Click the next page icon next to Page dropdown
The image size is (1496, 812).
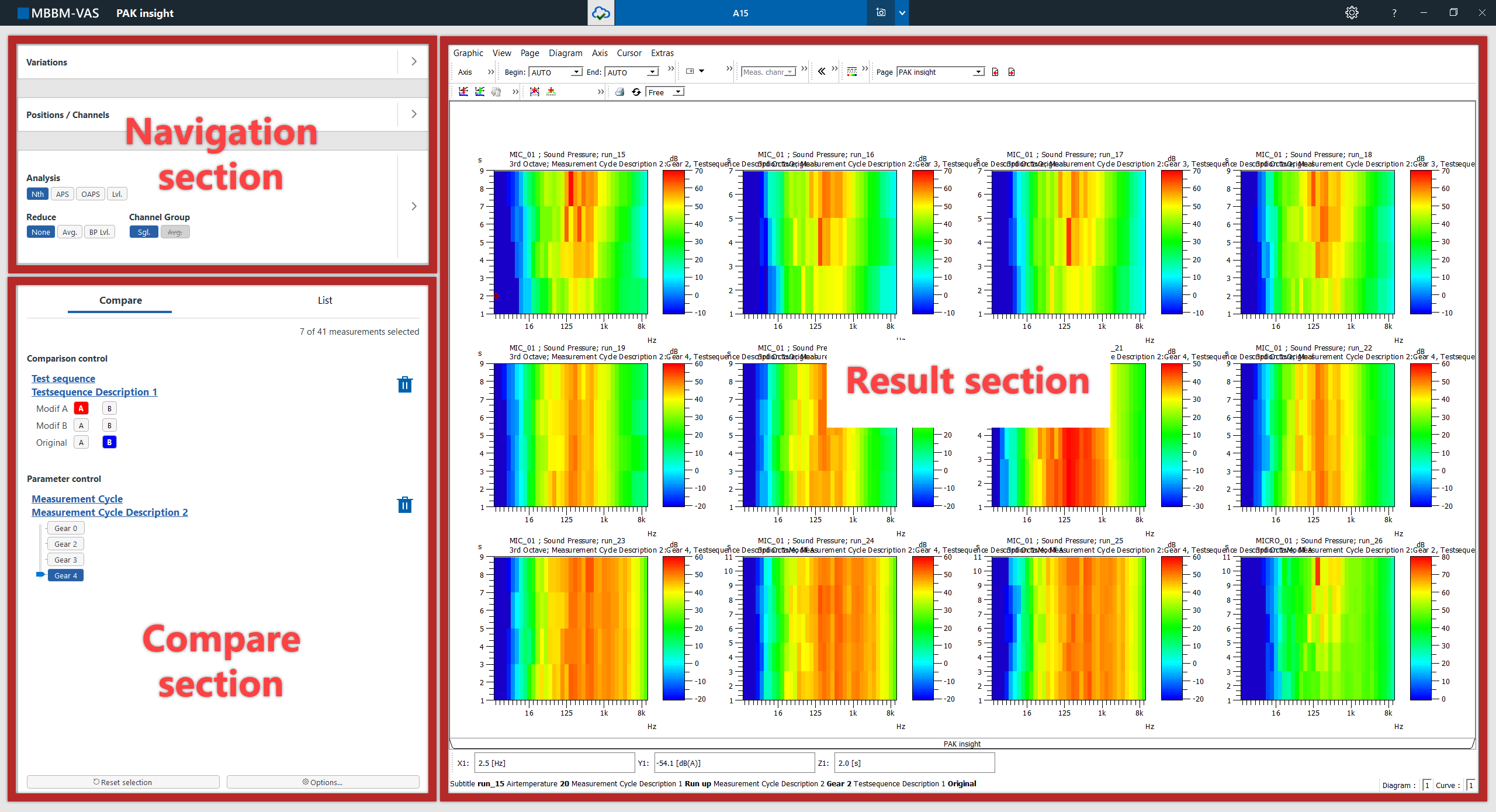[1012, 72]
